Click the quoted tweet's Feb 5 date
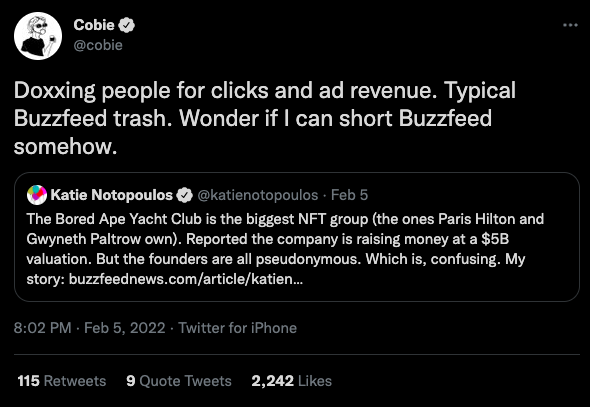 coord(349,195)
